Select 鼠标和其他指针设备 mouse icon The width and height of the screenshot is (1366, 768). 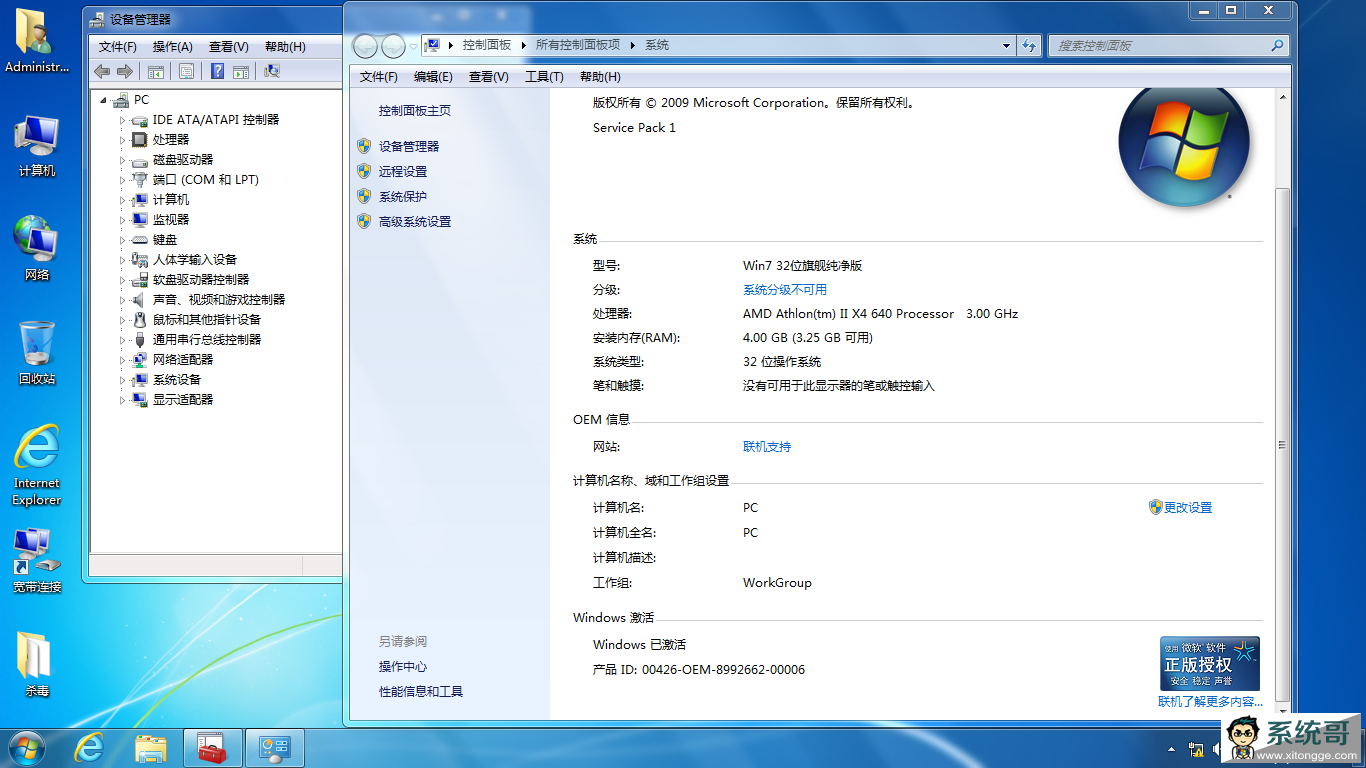pos(140,320)
